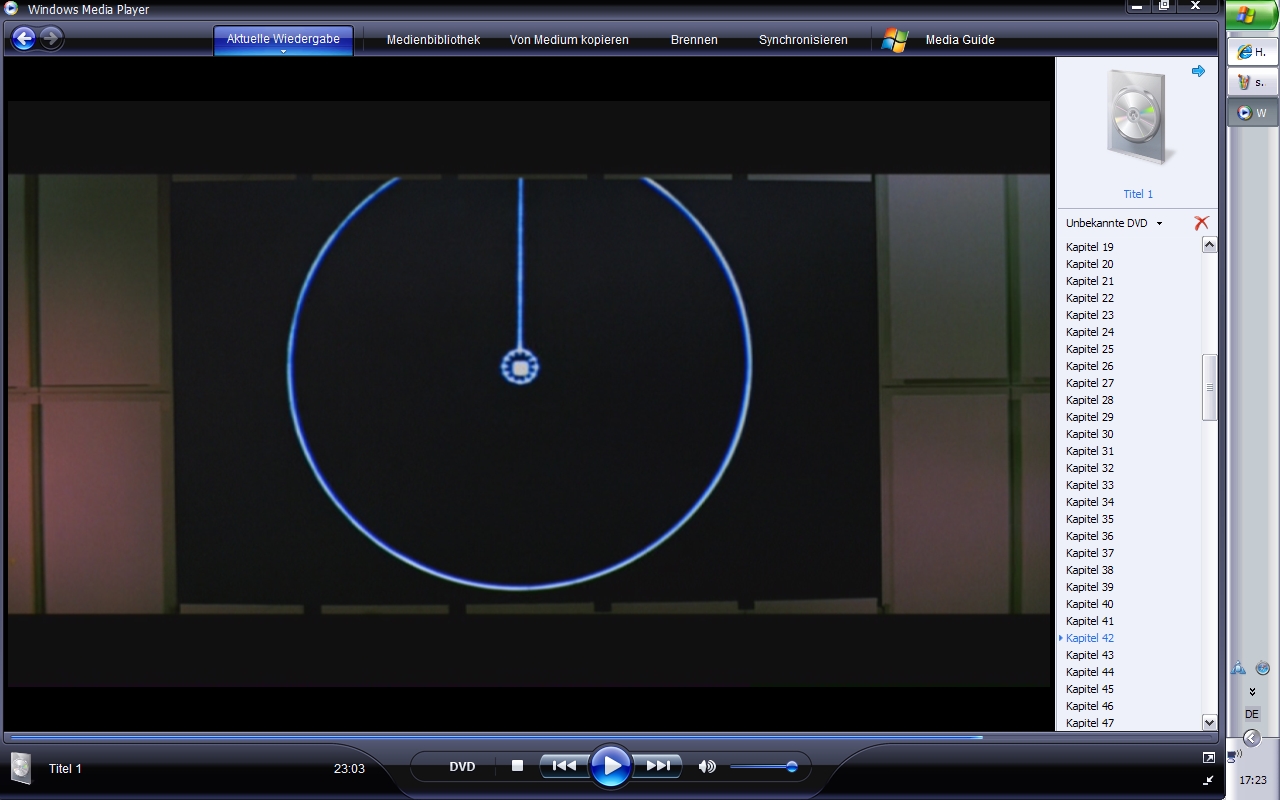This screenshot has width=1280, height=800.
Task: Expand the Aktuelle Wiedergabe tab arrow
Action: [x=283, y=51]
